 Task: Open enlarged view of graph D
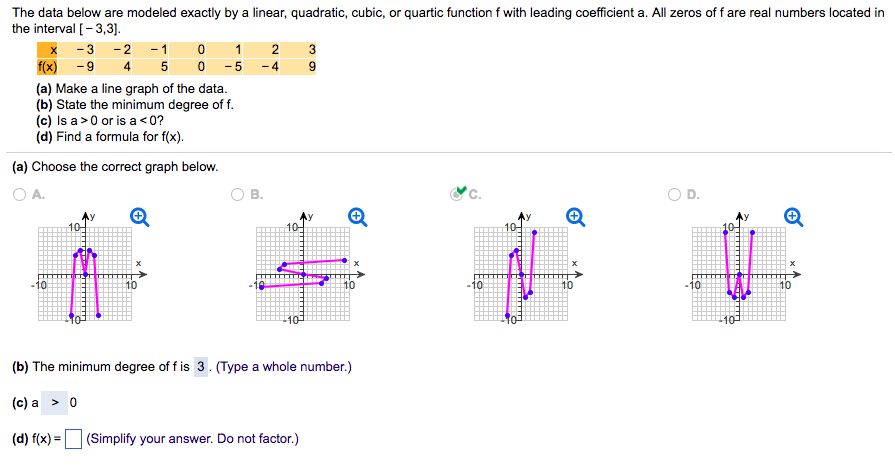pyautogui.click(x=792, y=215)
